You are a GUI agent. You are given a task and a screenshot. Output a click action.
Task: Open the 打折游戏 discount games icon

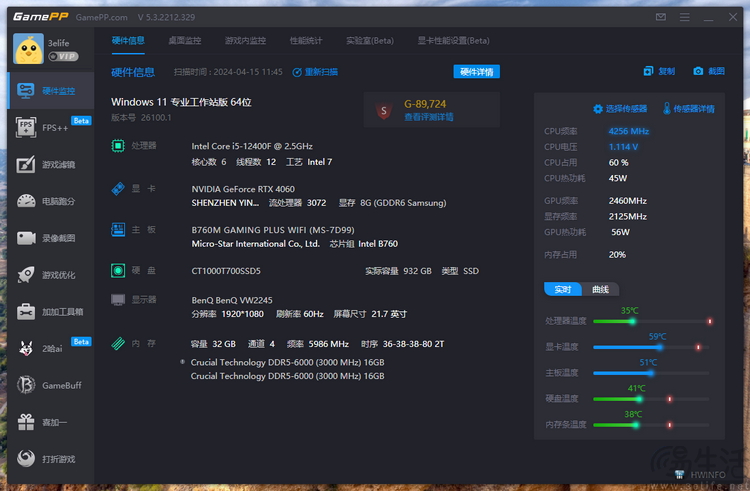26,458
